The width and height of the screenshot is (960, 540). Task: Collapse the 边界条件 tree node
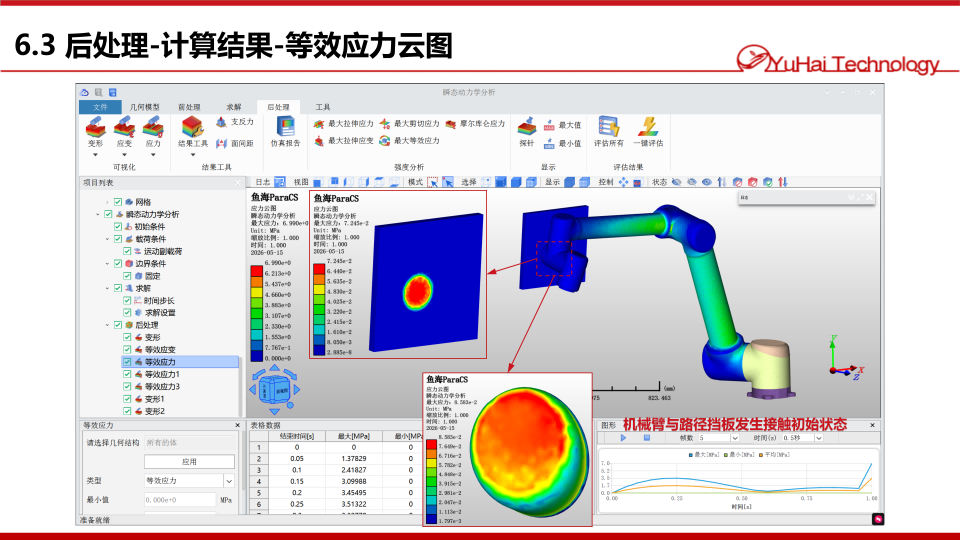click(x=108, y=263)
